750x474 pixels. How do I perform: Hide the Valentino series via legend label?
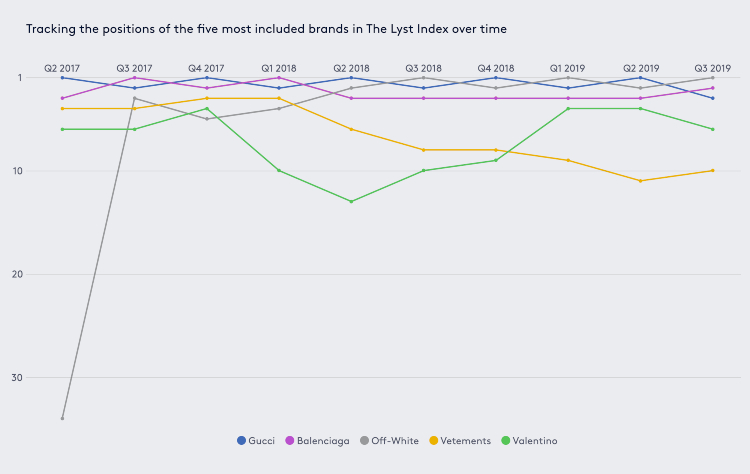(535, 441)
